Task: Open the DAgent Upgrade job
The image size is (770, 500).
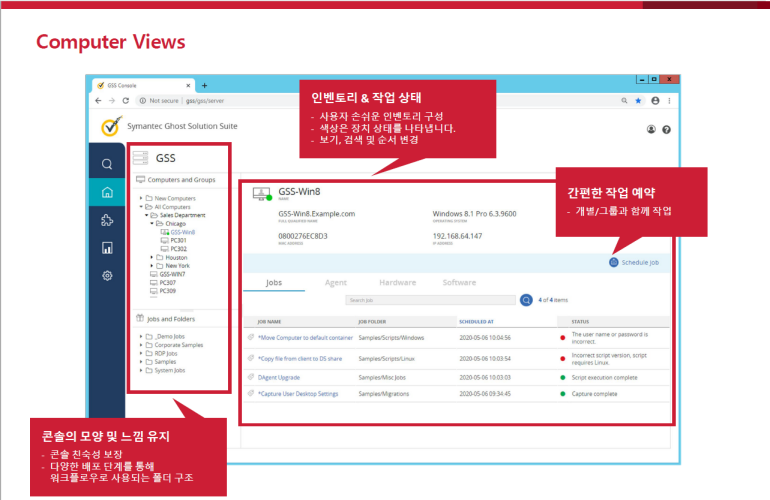Action: [278, 378]
